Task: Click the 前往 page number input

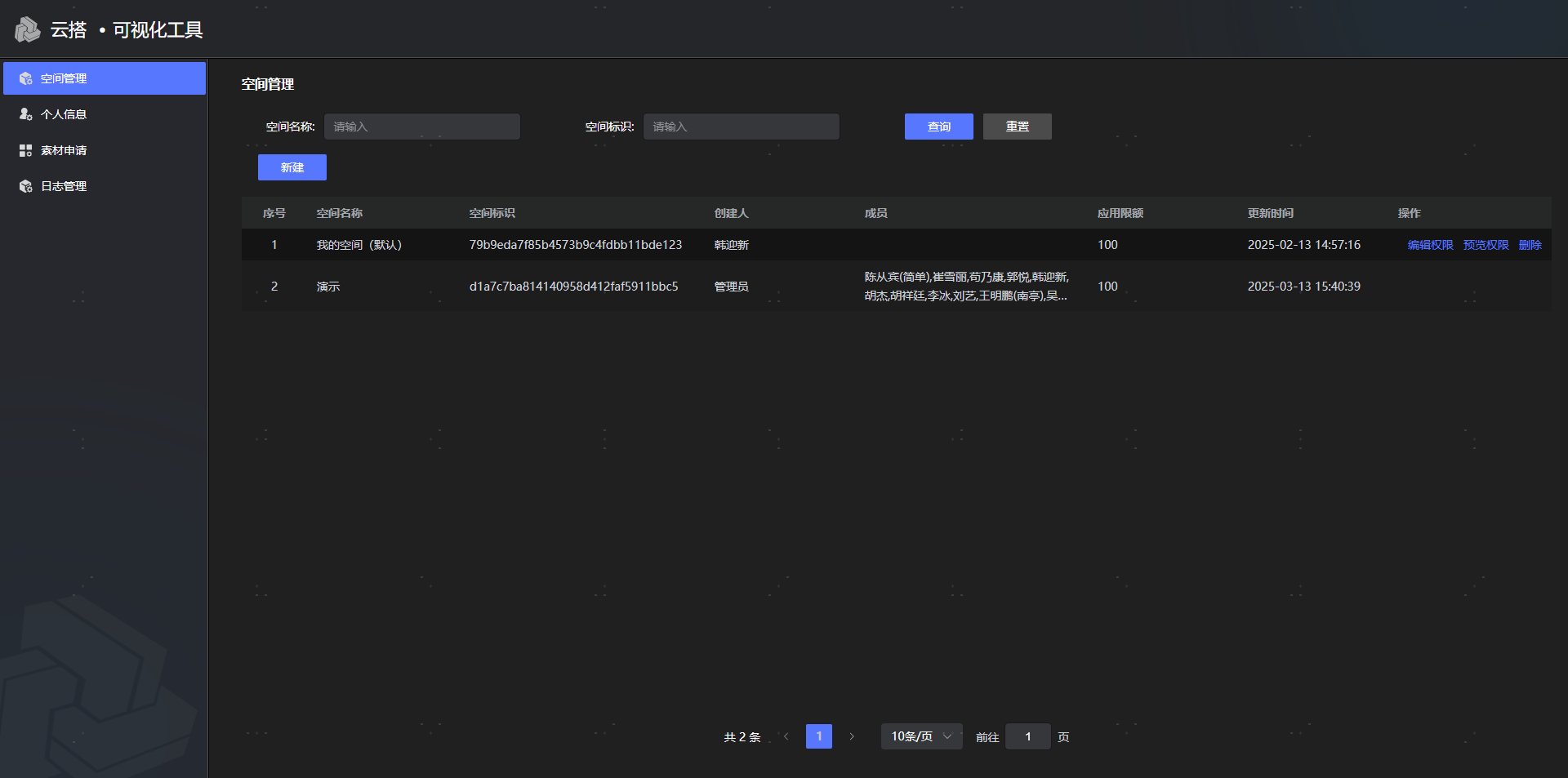Action: (x=1027, y=736)
